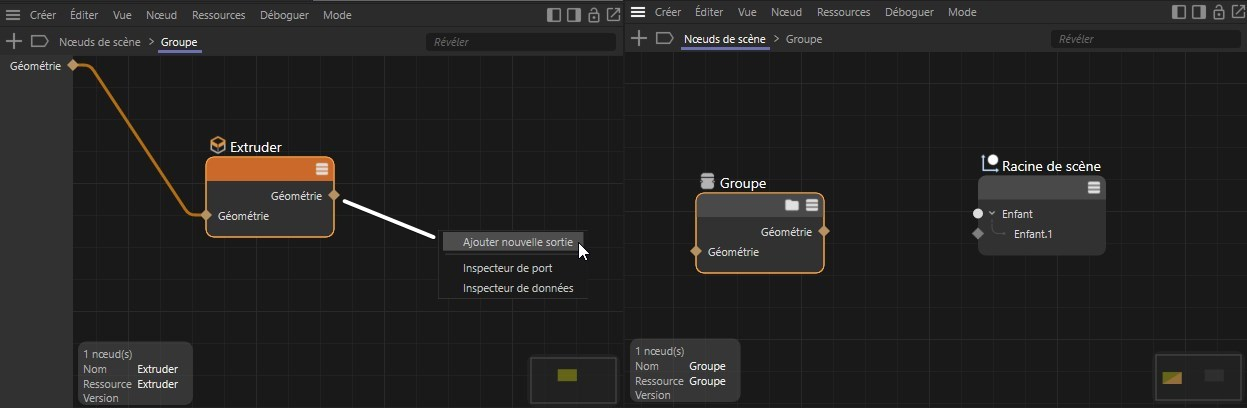This screenshot has height=408, width=1247.
Task: Click the Révéler search field in left editor
Action: pyautogui.click(x=520, y=42)
